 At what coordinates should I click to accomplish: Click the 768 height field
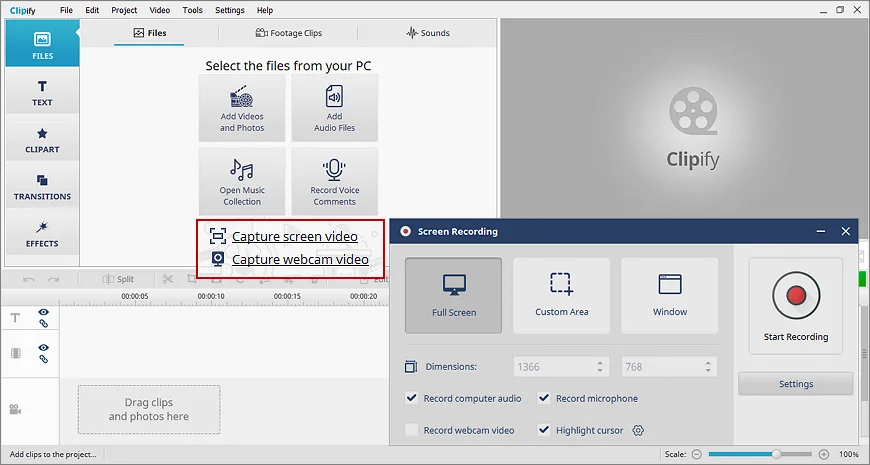tap(669, 367)
